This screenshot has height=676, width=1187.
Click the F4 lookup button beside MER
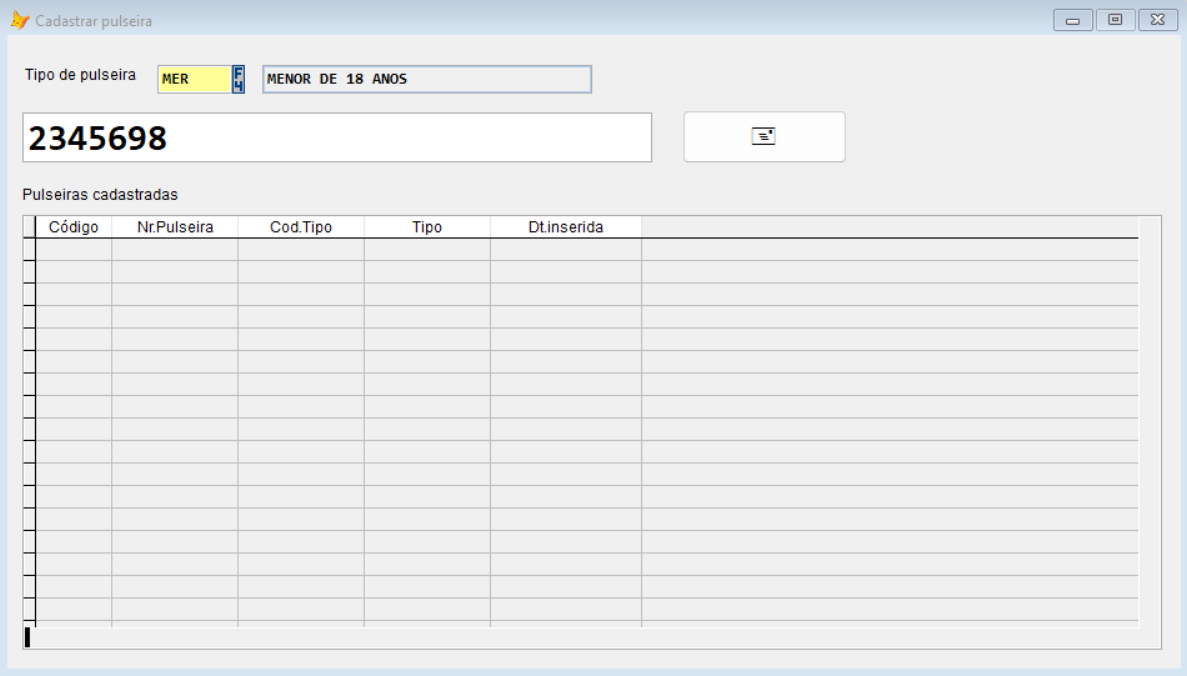click(x=238, y=79)
